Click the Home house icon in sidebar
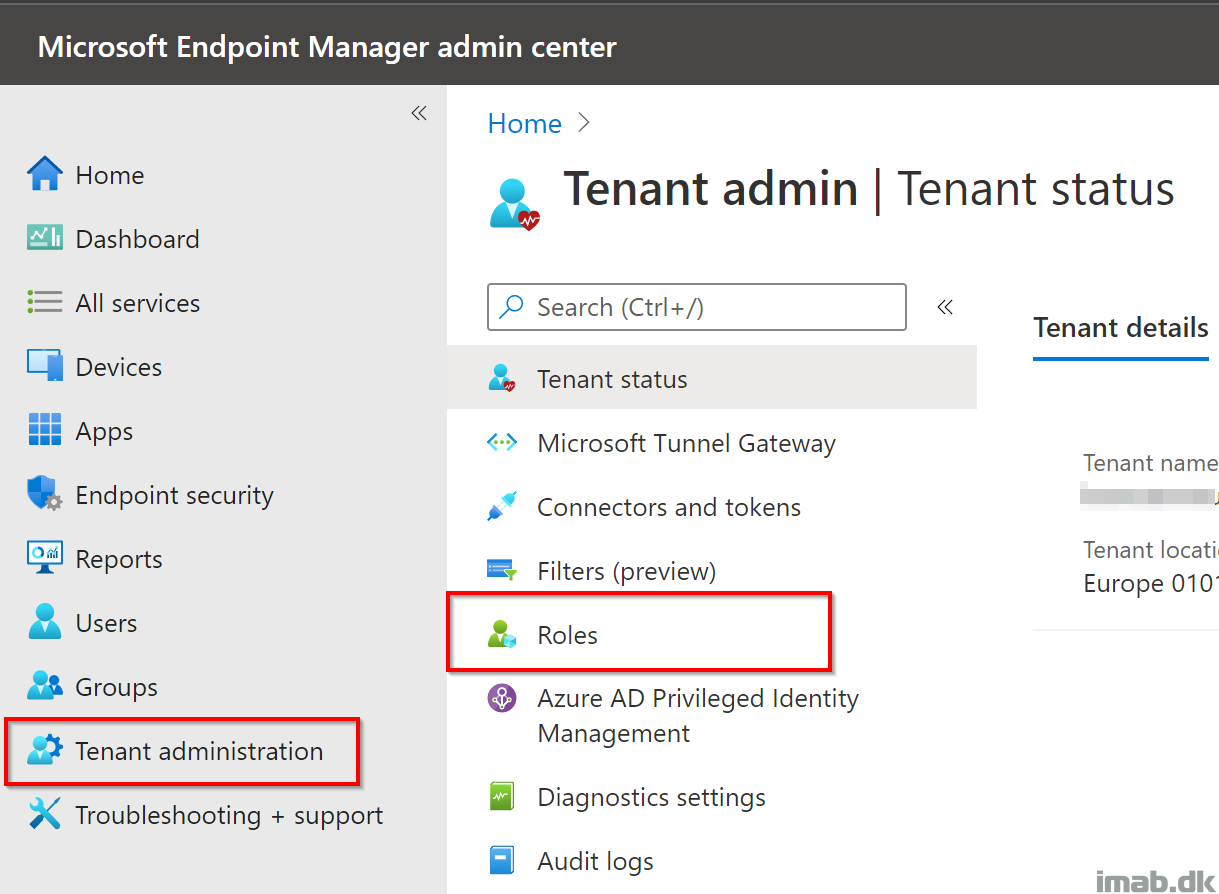Image resolution: width=1219 pixels, height=894 pixels. pyautogui.click(x=45, y=174)
